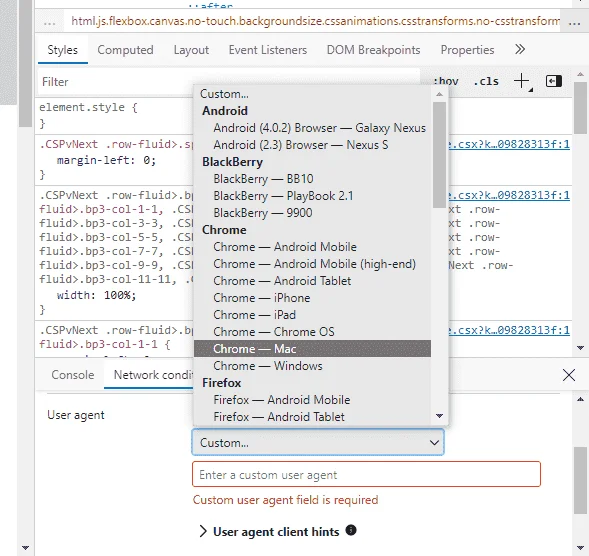Viewport: 589px width, 556px height.
Task: Toggle the computed styles sidebar icon
Action: coord(553,81)
